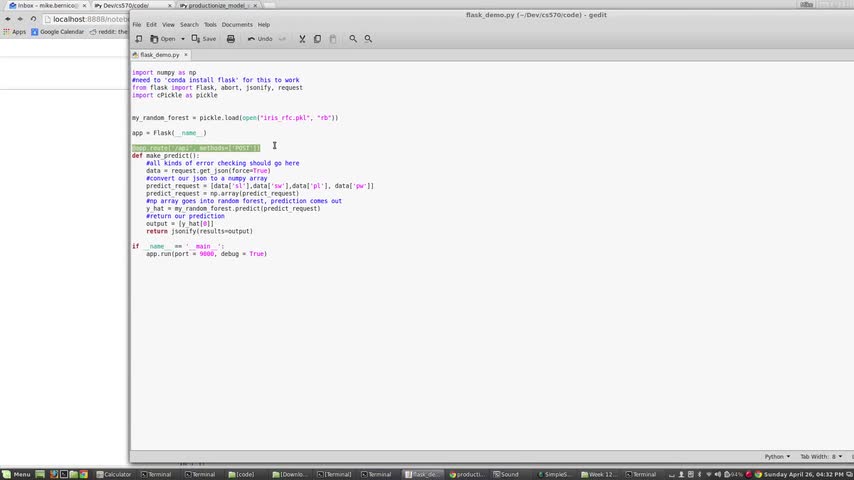Click the Open file button in gedit

point(163,39)
